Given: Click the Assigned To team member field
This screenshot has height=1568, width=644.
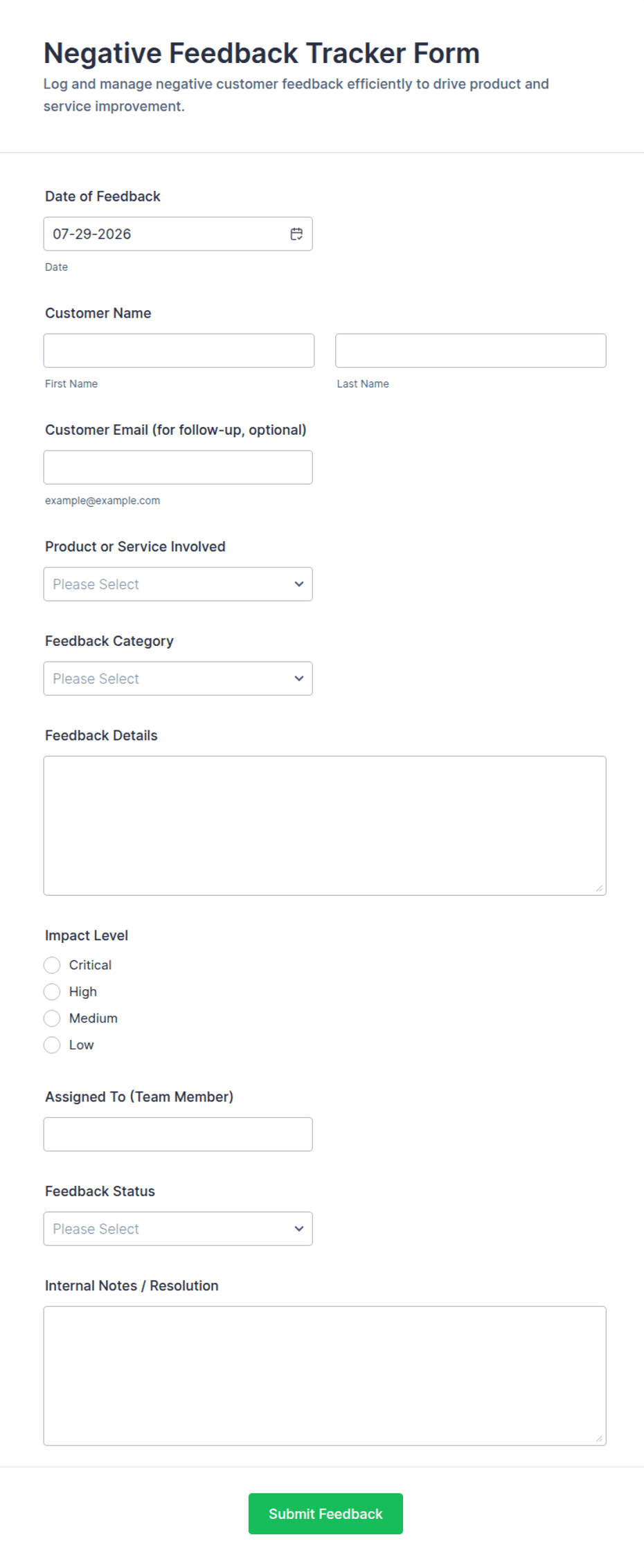Looking at the screenshot, I should (x=178, y=1135).
